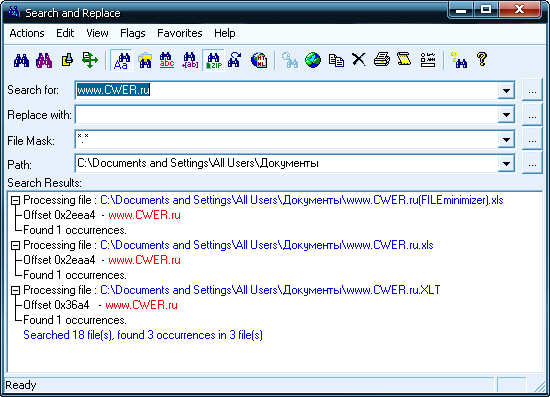Click the touch files hand icon

67,60
